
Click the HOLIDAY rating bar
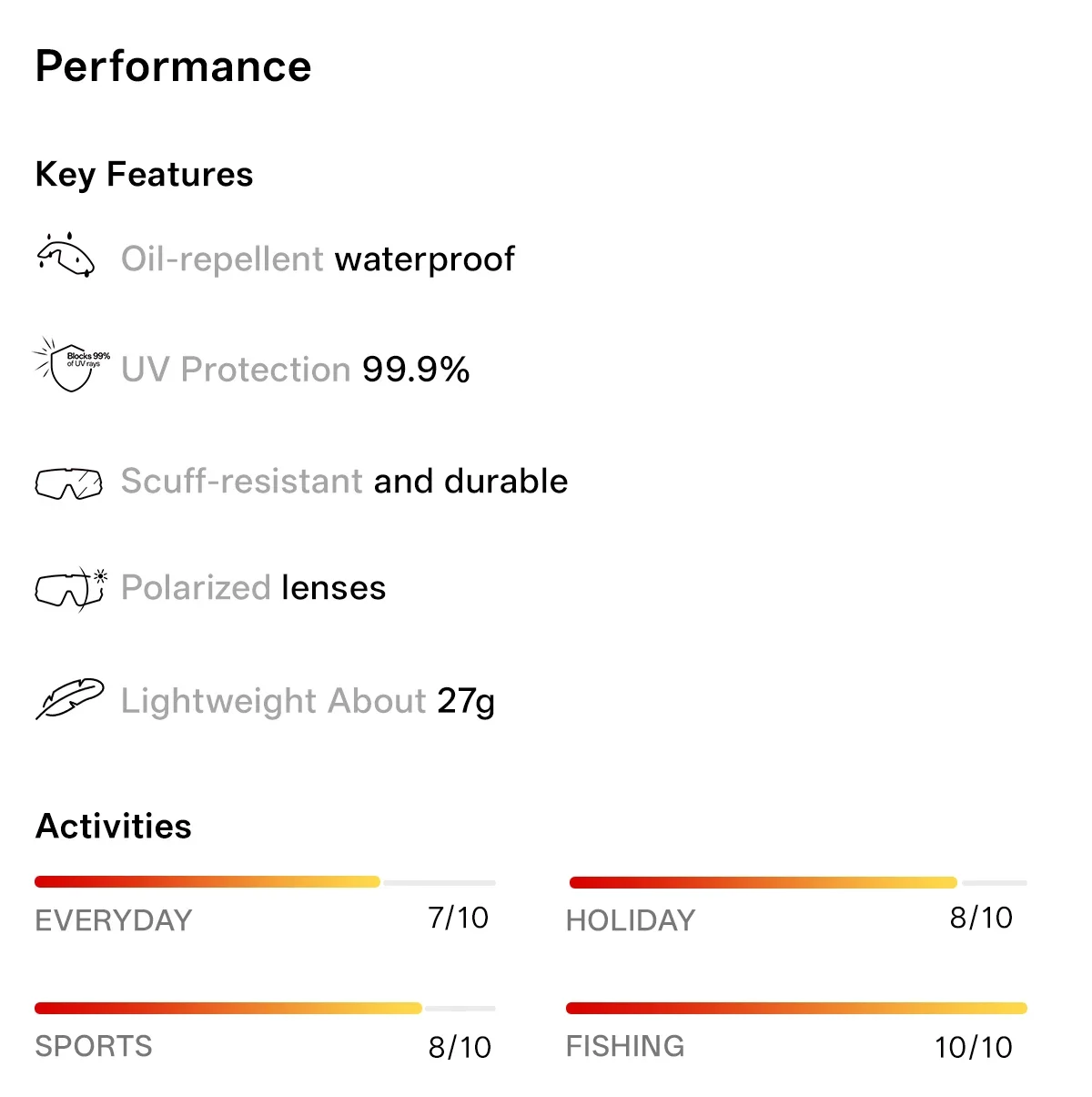797,882
